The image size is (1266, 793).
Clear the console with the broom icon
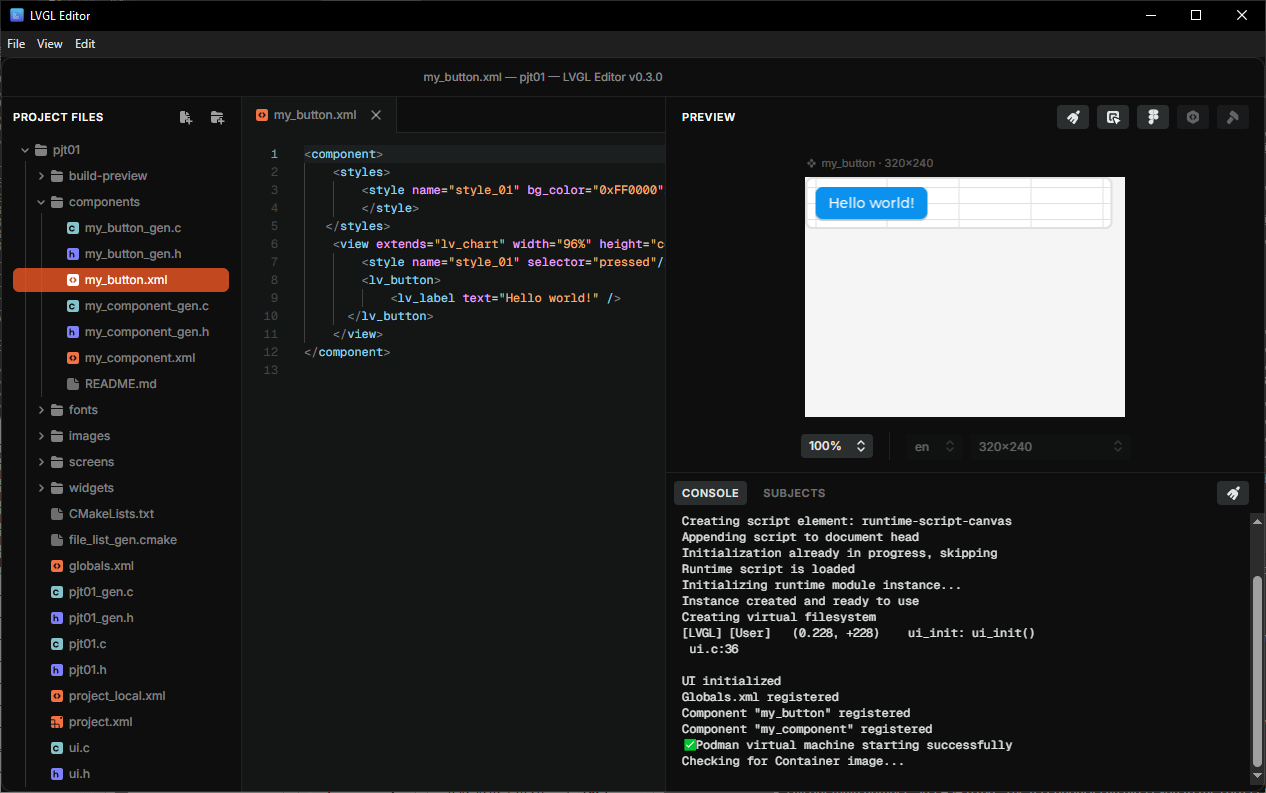[x=1233, y=493]
